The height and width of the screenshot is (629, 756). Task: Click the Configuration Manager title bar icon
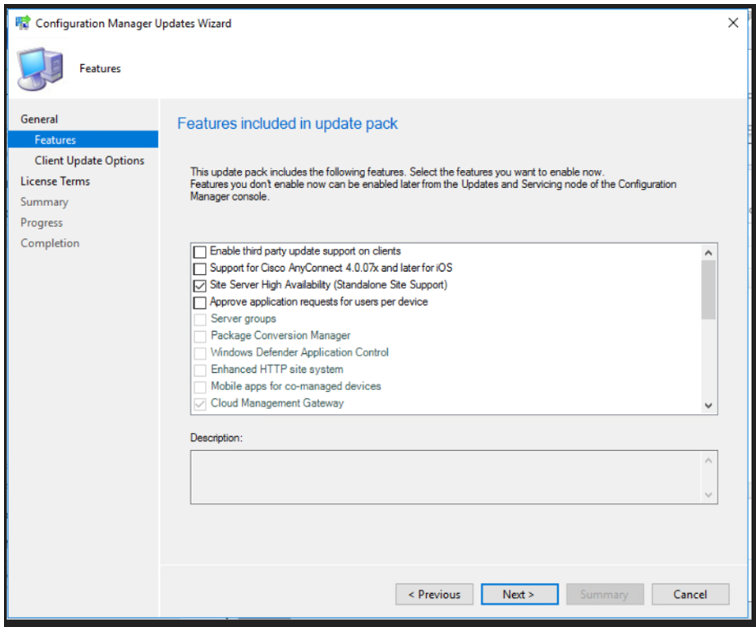point(23,23)
